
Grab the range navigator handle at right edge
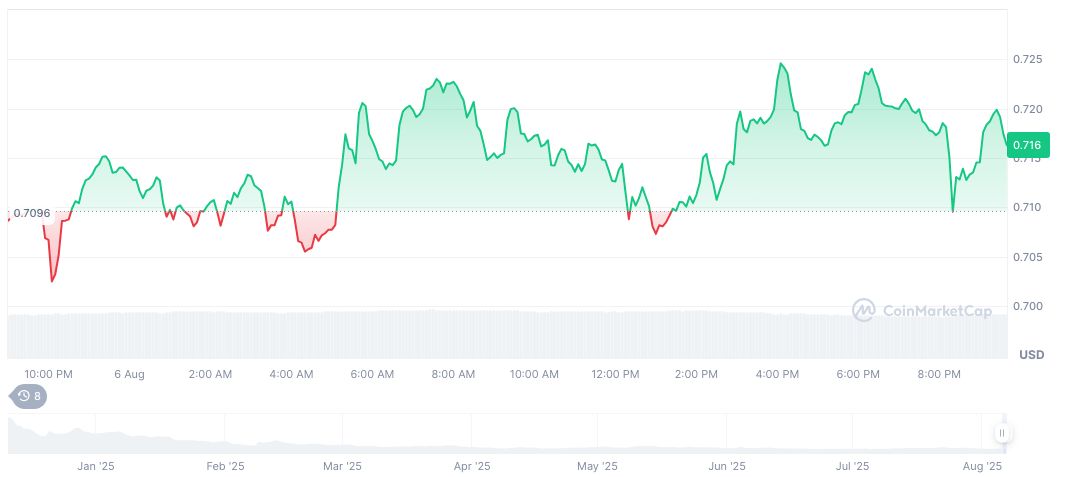click(1002, 433)
